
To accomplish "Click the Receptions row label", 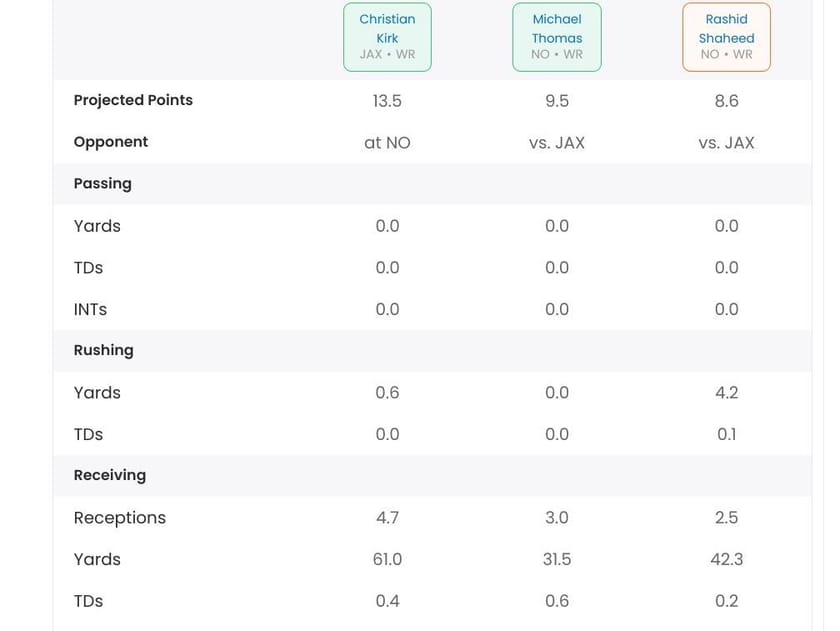I will (x=120, y=517).
